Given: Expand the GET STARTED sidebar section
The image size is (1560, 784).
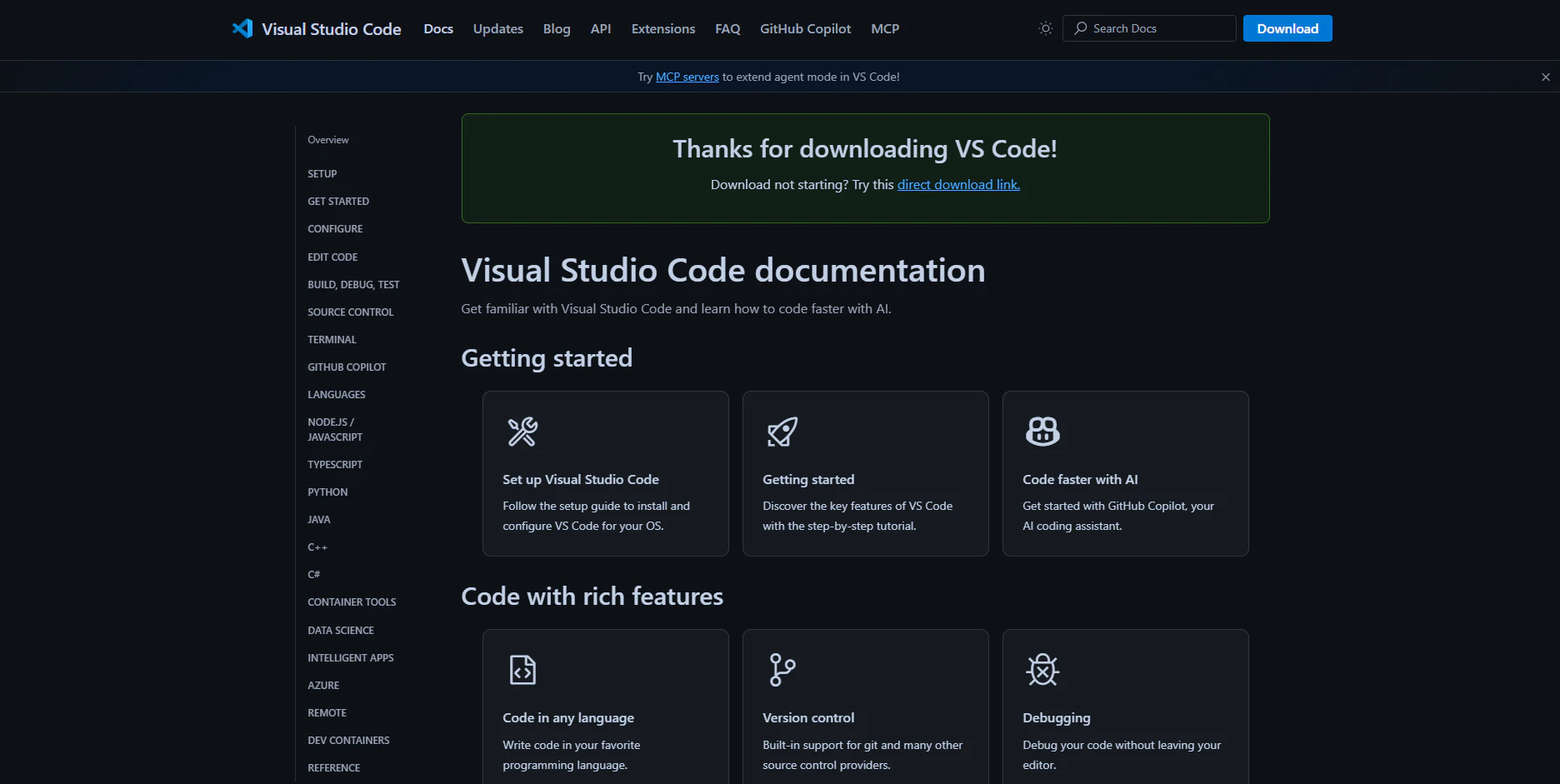Looking at the screenshot, I should point(338,202).
